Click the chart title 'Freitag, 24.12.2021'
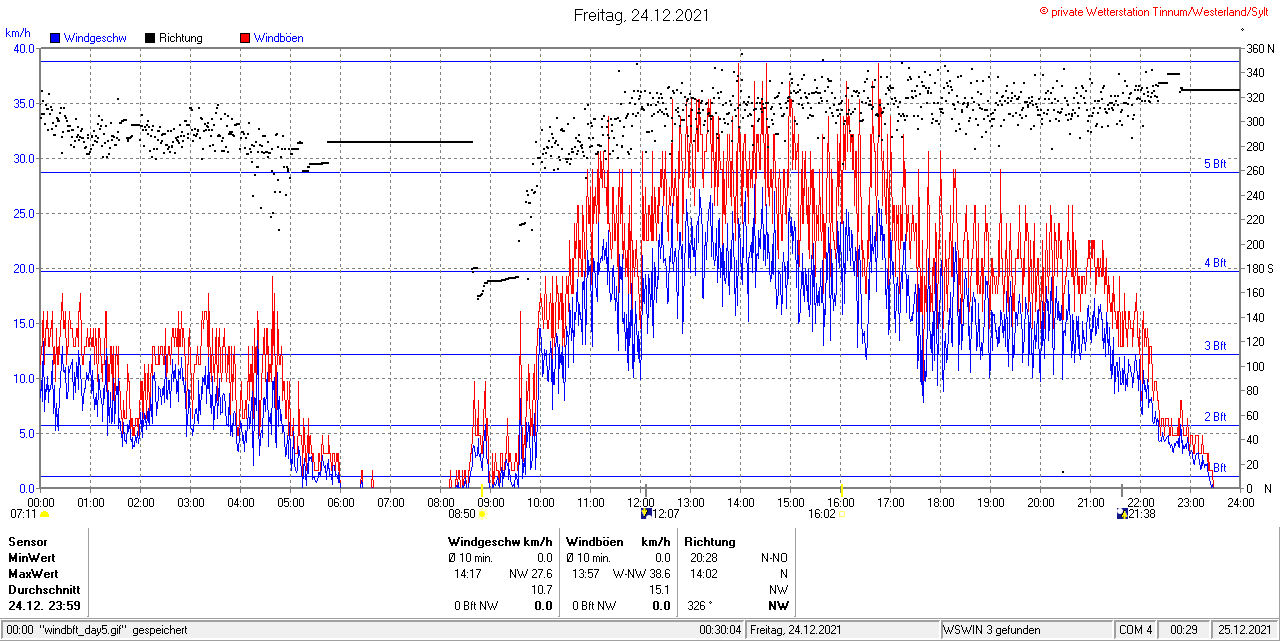This screenshot has width=1280, height=641. point(641,15)
